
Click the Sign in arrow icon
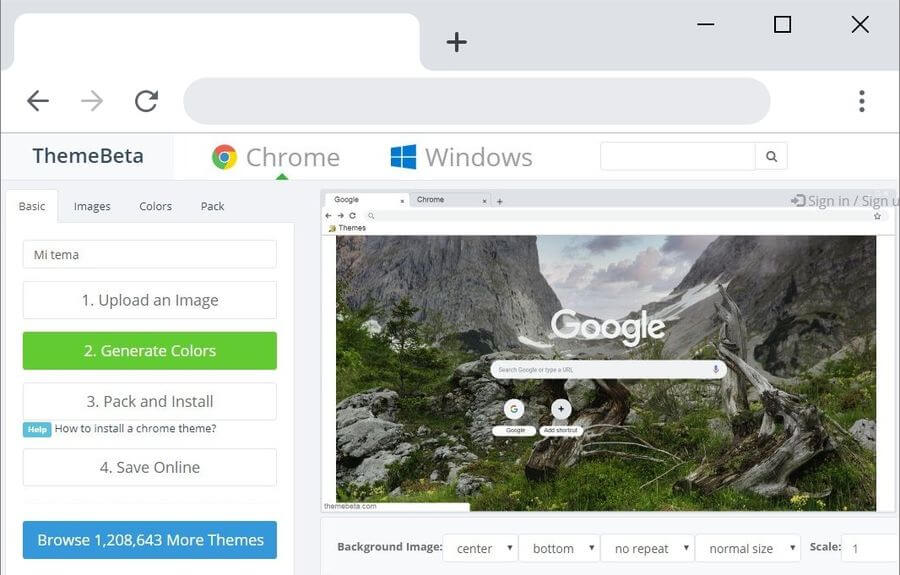tap(798, 200)
